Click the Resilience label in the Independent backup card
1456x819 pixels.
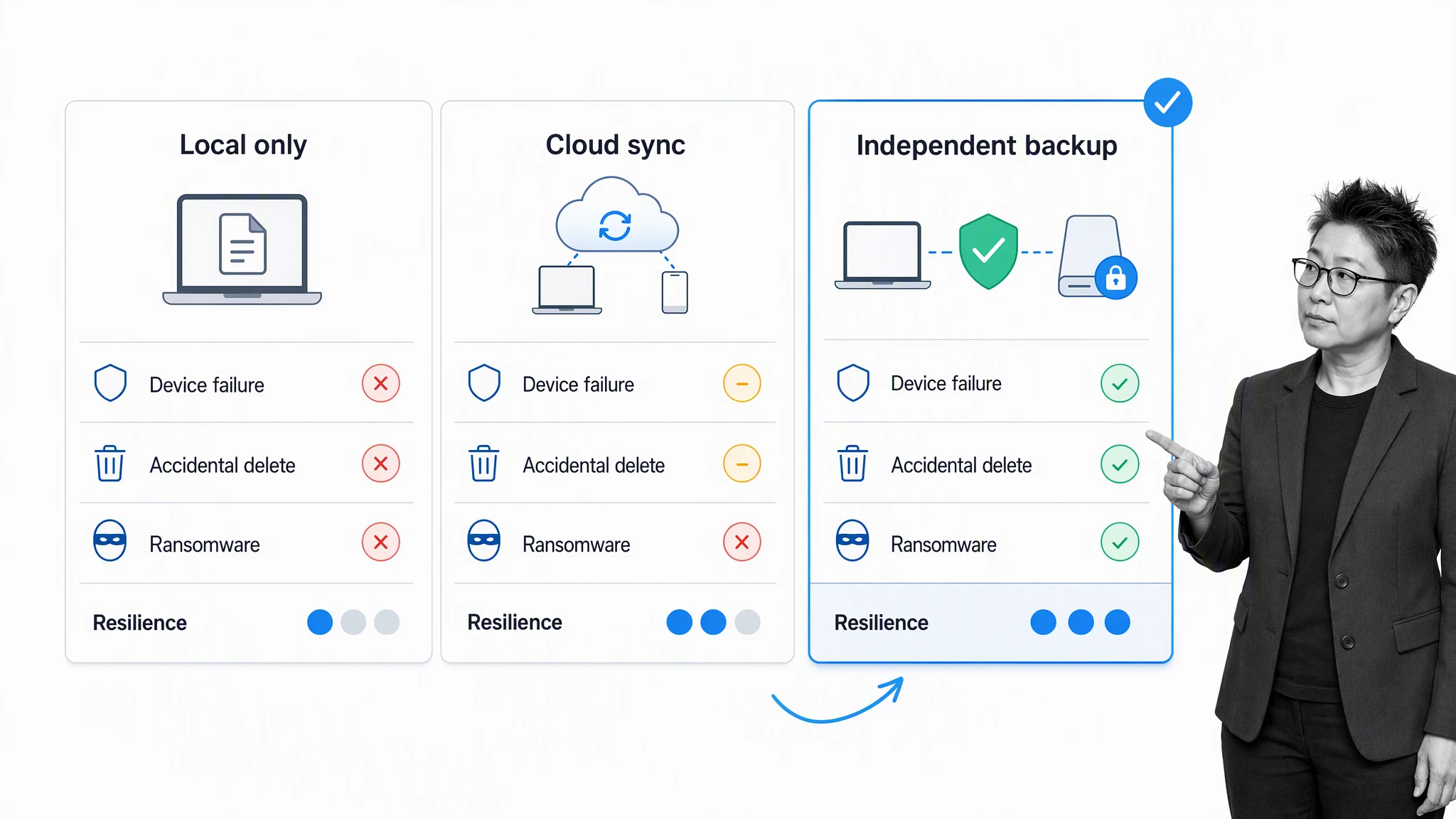click(882, 623)
